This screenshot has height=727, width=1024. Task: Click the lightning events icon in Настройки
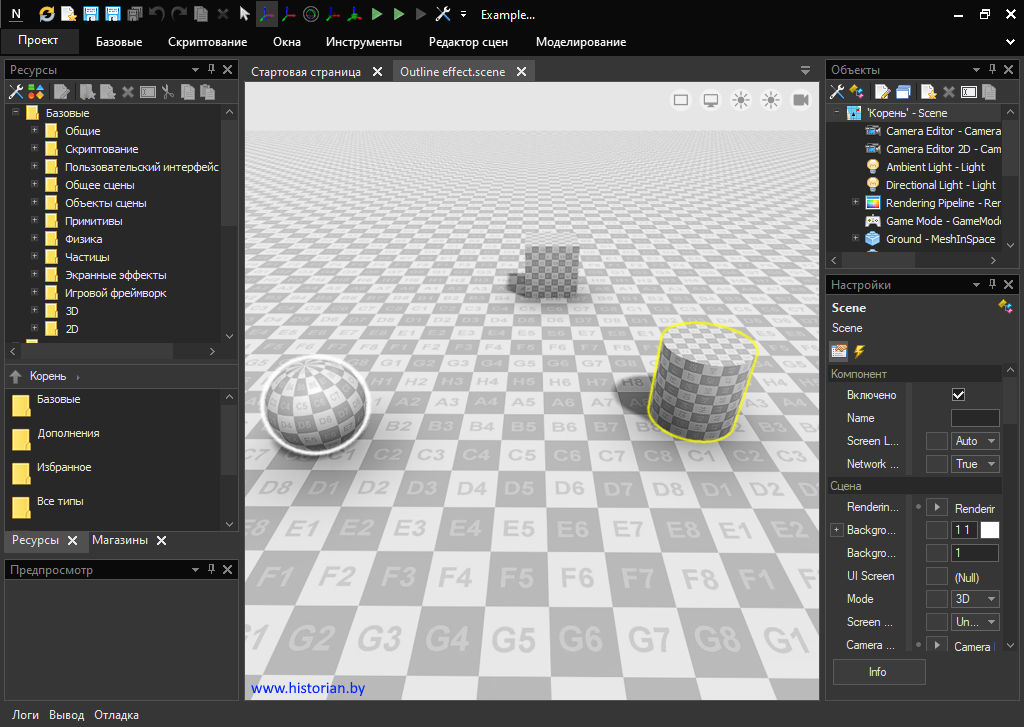pos(859,352)
